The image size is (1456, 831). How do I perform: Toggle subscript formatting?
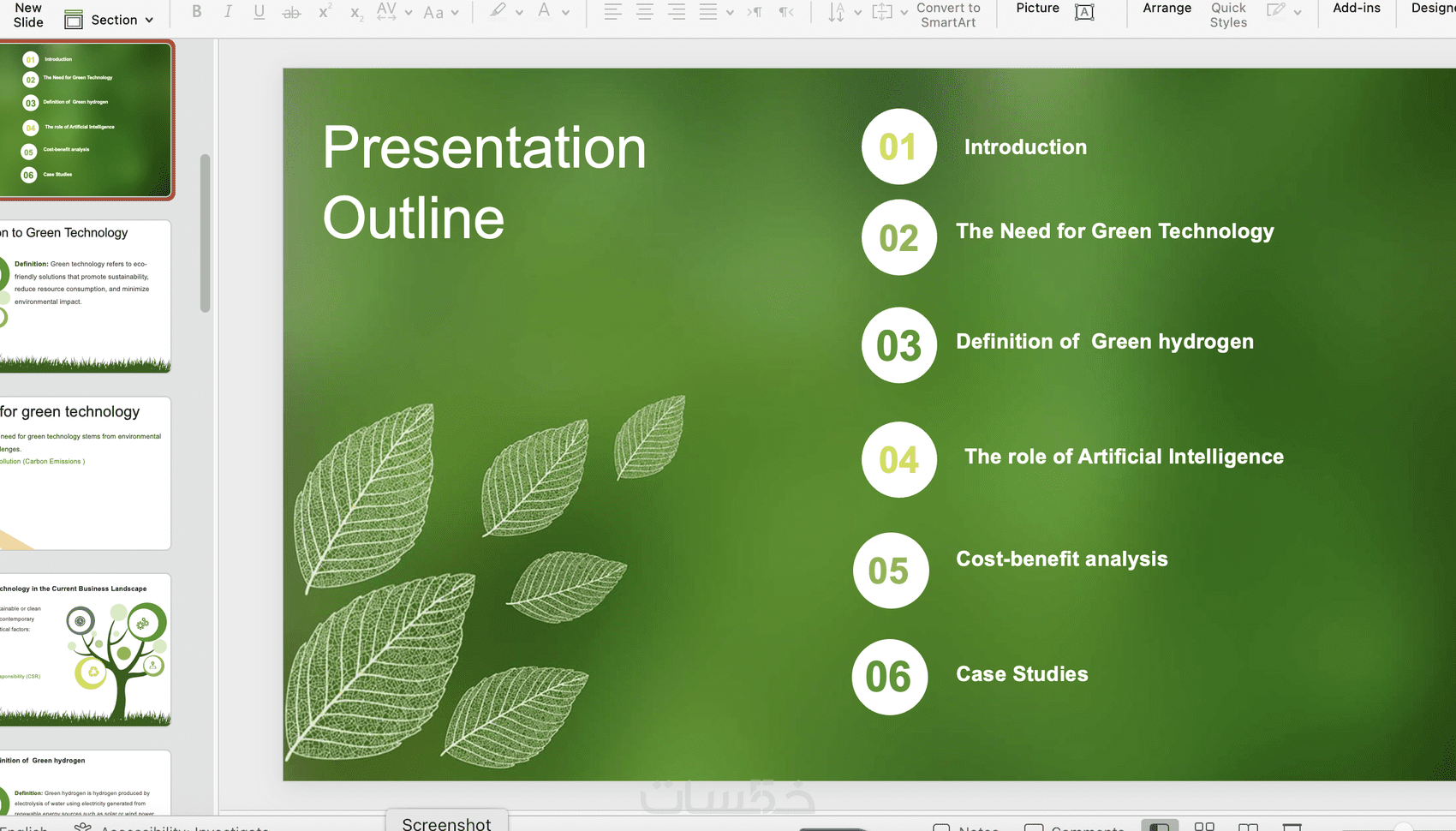coord(355,13)
